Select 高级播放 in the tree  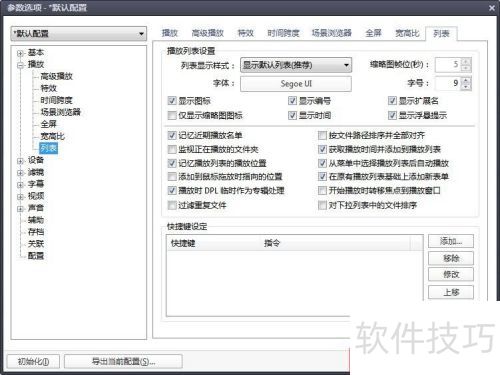[56, 76]
